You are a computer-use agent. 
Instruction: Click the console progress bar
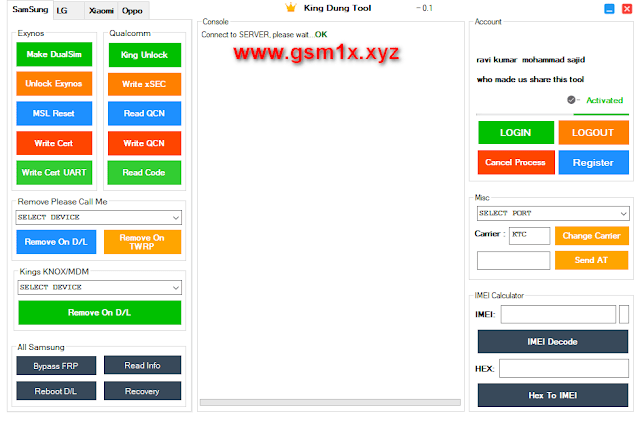(330, 402)
